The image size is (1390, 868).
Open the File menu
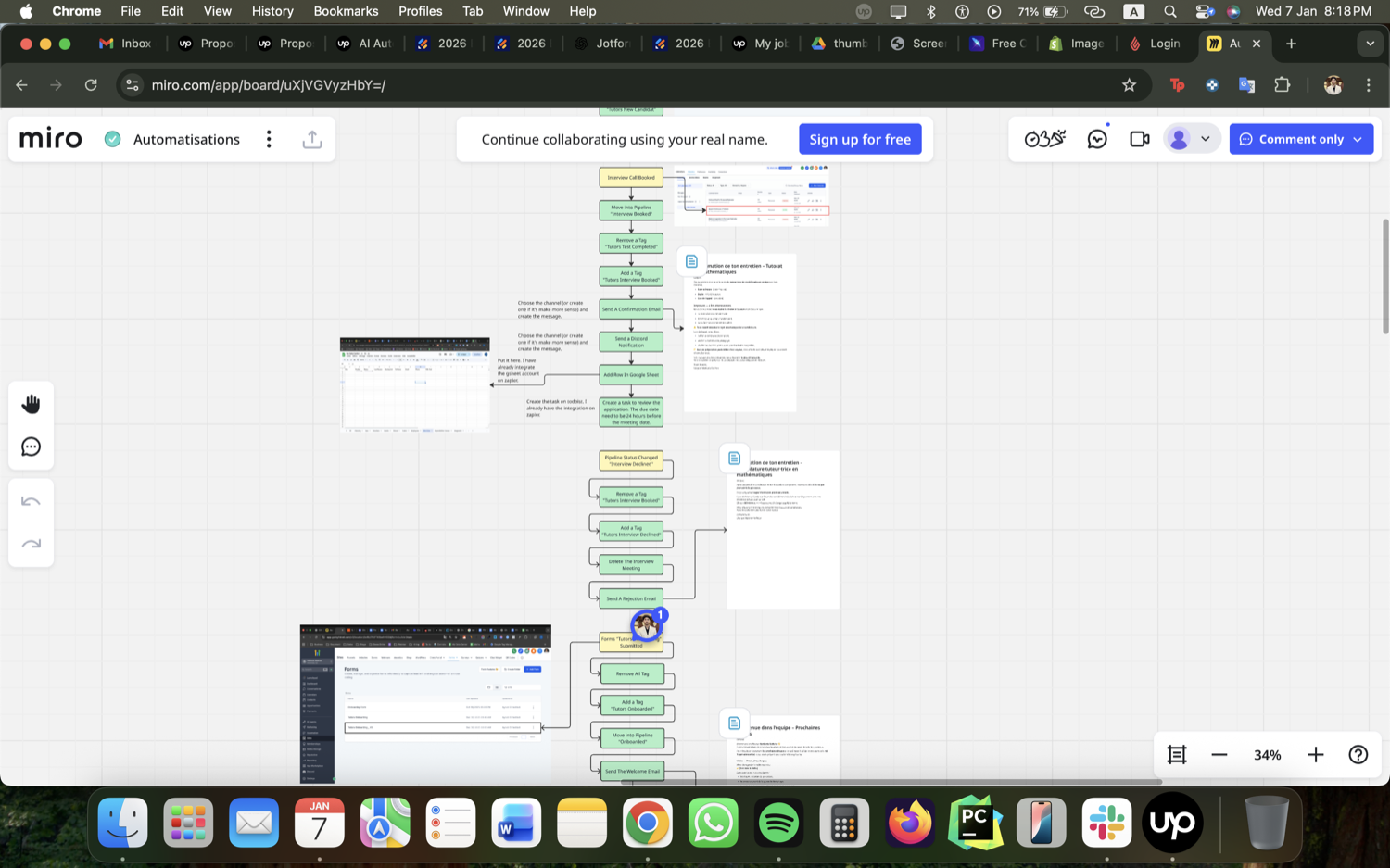click(x=131, y=11)
